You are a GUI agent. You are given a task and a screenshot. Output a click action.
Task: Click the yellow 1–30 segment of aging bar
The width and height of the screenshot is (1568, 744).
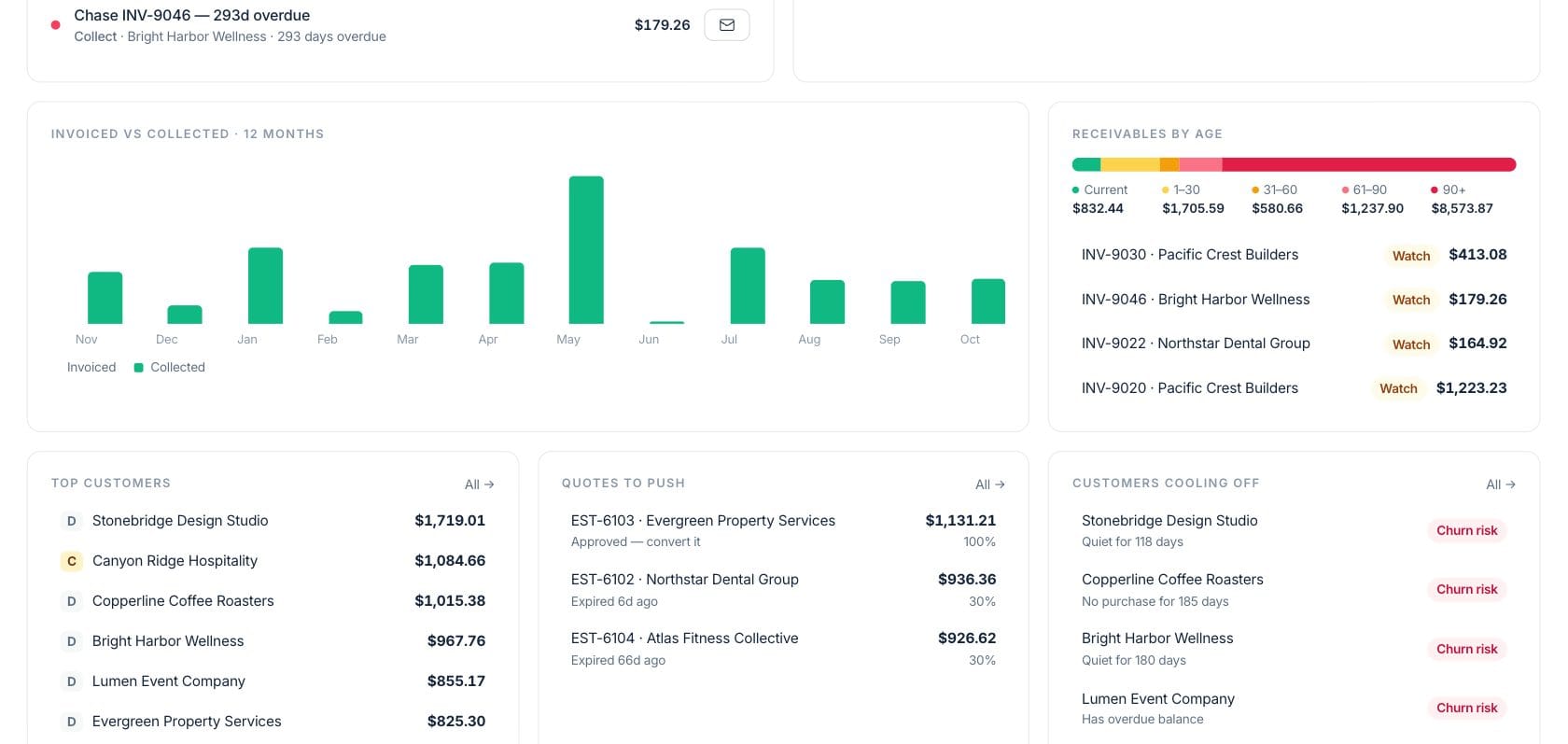[x=1130, y=164]
